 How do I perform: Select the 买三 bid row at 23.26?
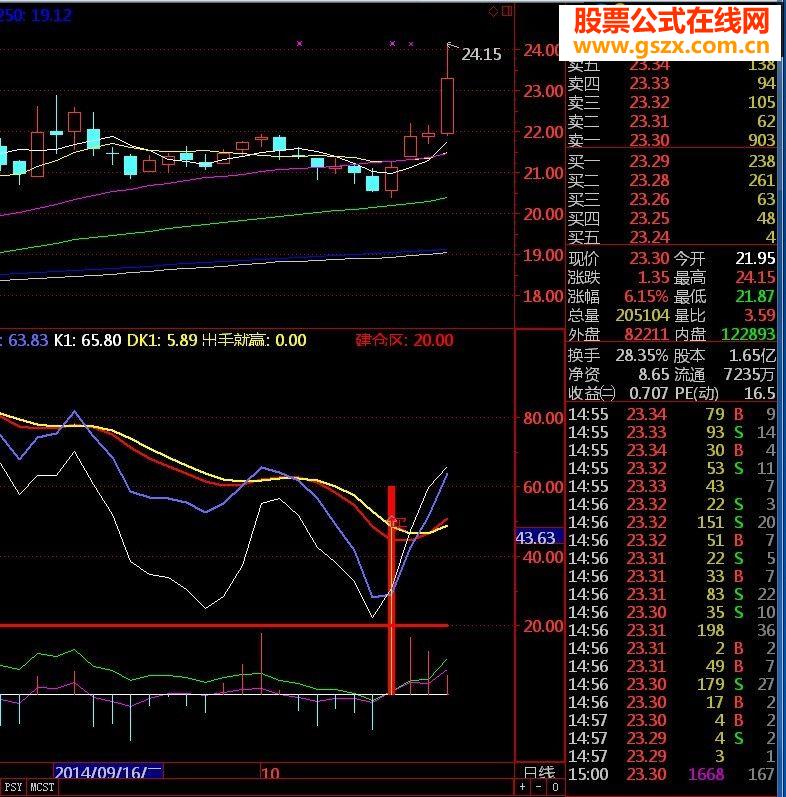click(x=672, y=199)
